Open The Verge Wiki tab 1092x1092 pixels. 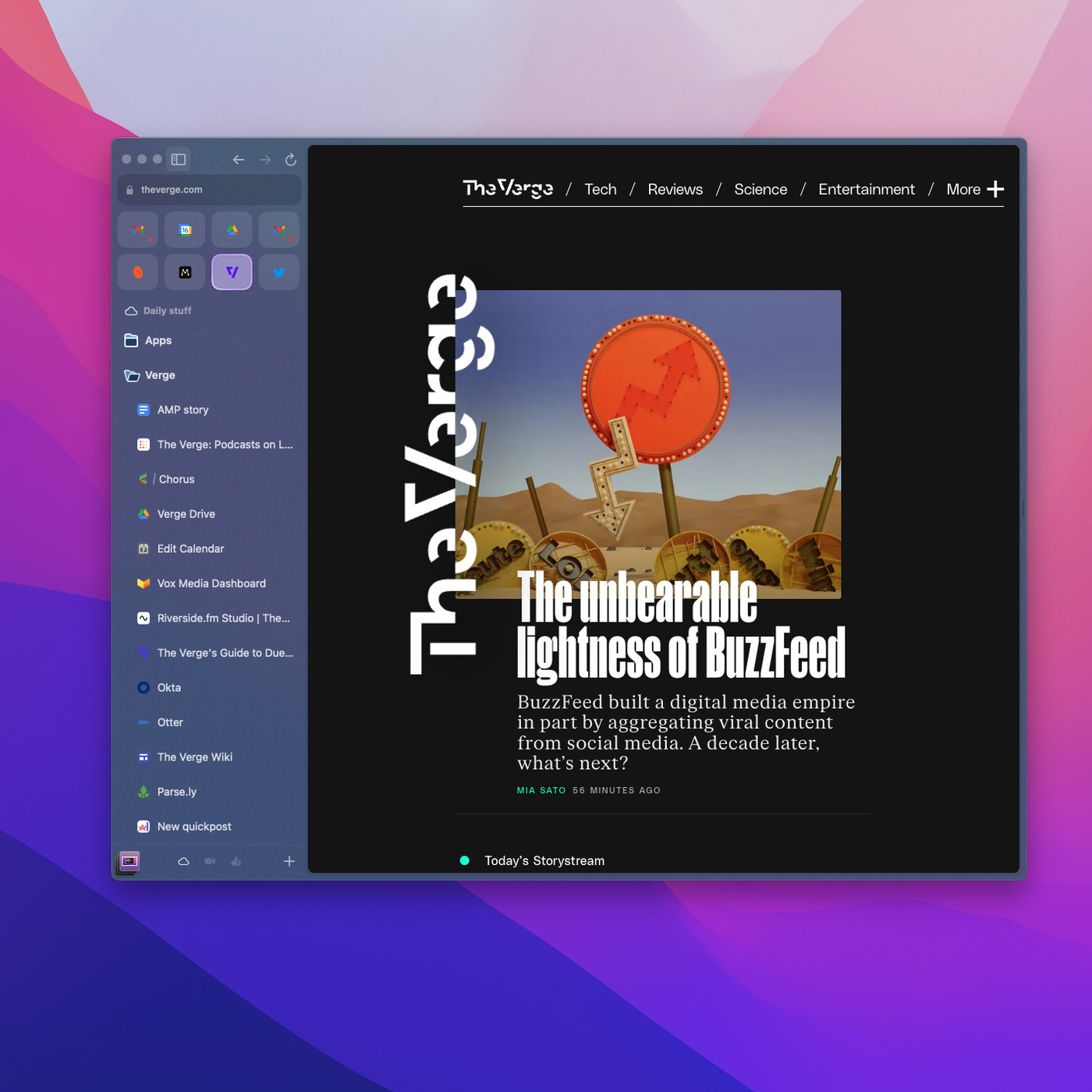coord(209,757)
